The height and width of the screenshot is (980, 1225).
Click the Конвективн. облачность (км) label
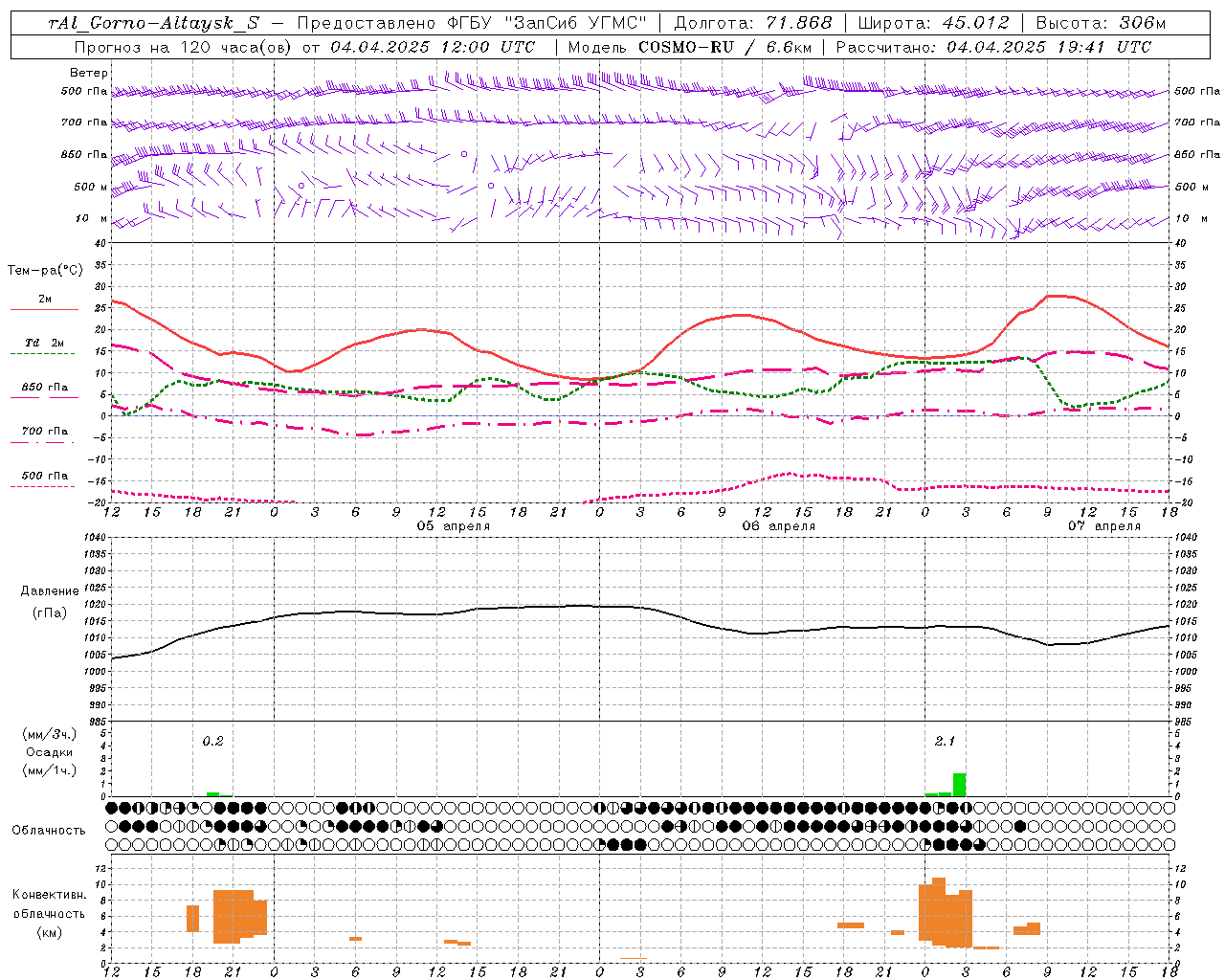pyautogui.click(x=49, y=913)
